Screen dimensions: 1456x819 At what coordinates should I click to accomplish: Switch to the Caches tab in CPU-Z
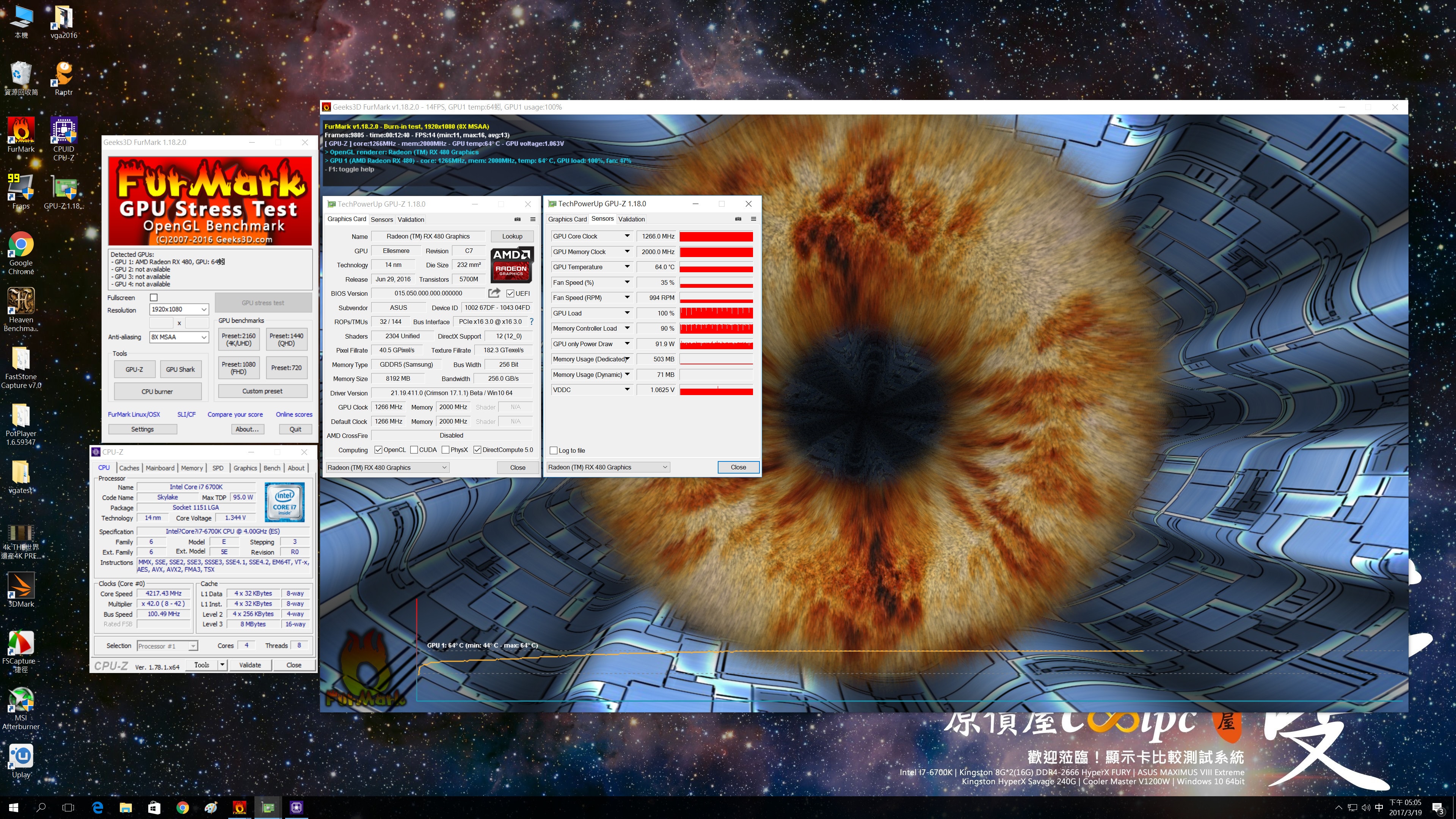pos(129,468)
